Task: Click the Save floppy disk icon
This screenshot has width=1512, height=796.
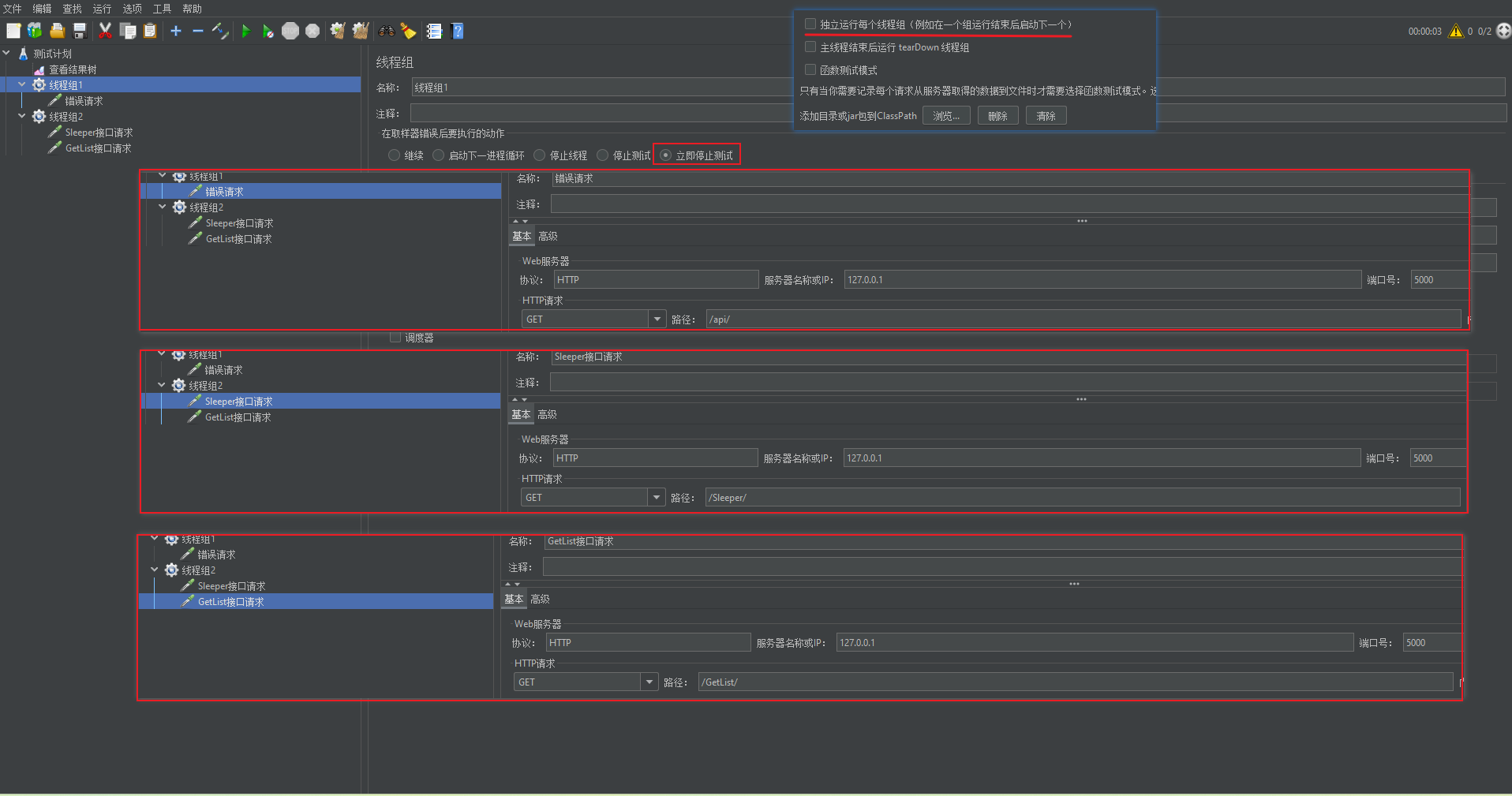Action: click(x=80, y=31)
